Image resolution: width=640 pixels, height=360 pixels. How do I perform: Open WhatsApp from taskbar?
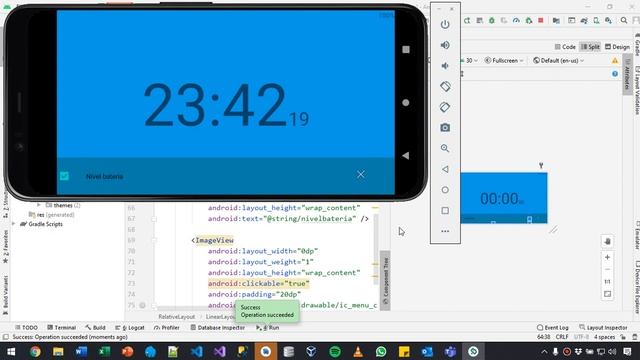click(381, 351)
